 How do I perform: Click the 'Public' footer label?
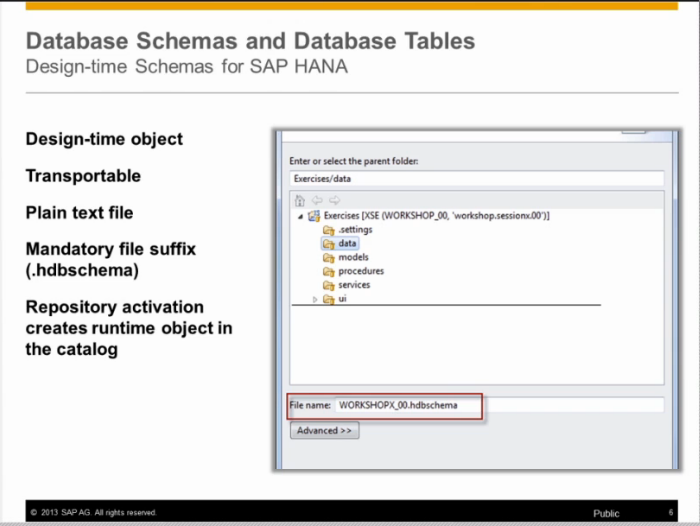point(606,513)
